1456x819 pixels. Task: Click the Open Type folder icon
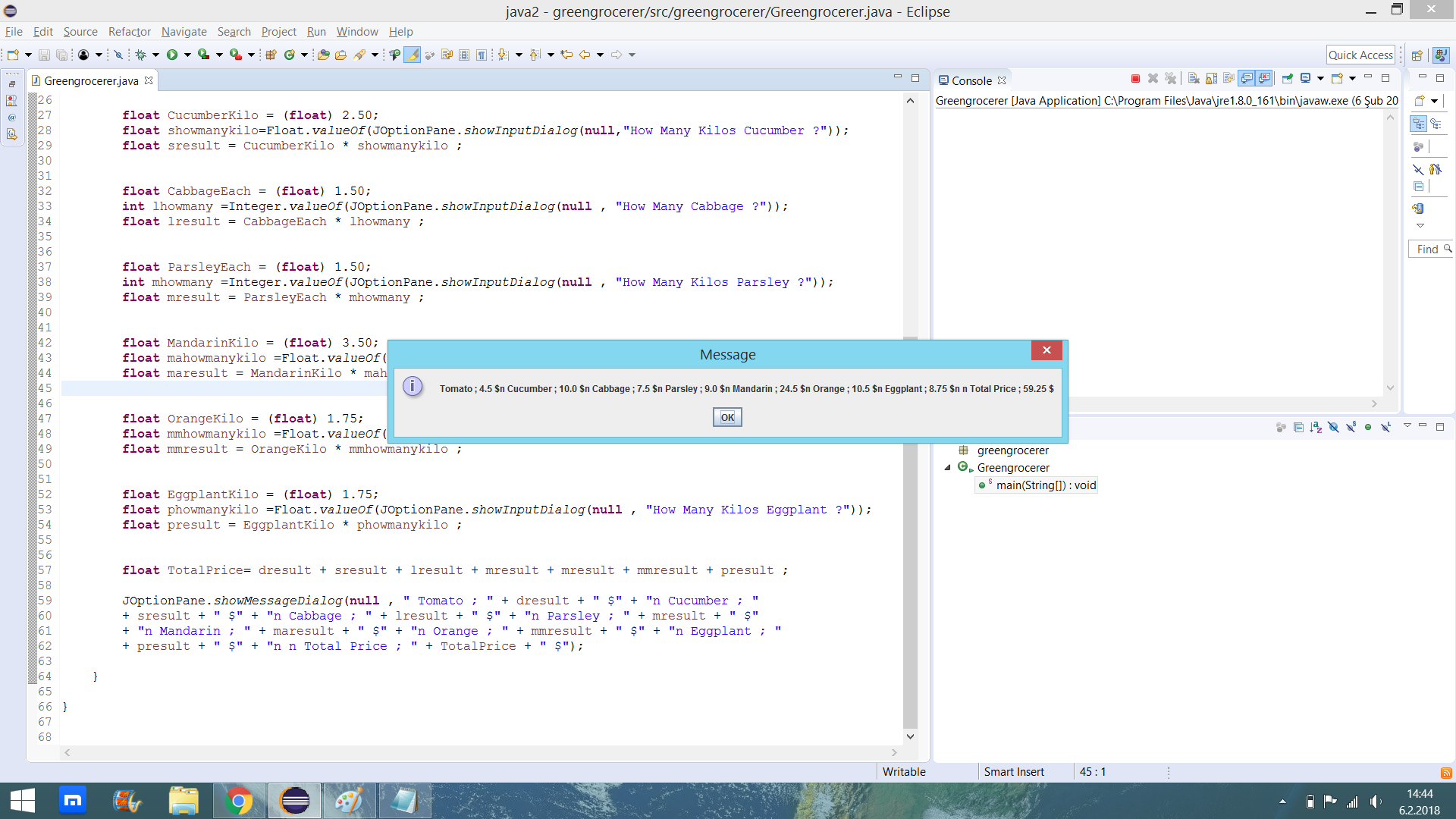point(324,55)
